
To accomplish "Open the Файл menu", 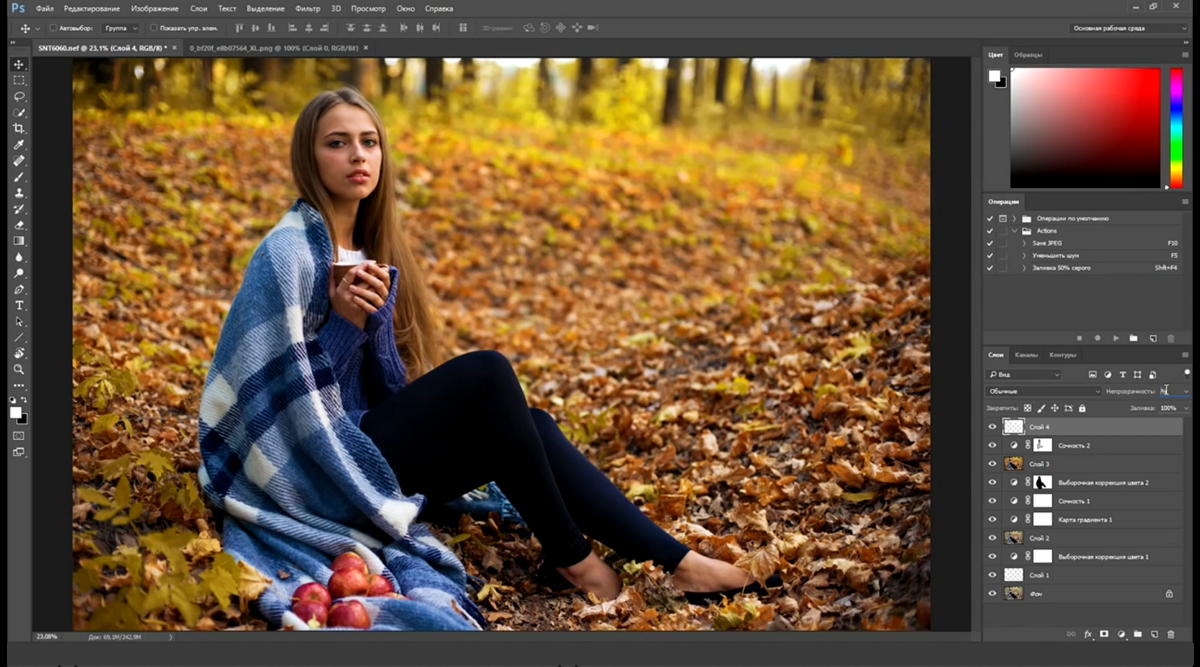I will pyautogui.click(x=44, y=8).
